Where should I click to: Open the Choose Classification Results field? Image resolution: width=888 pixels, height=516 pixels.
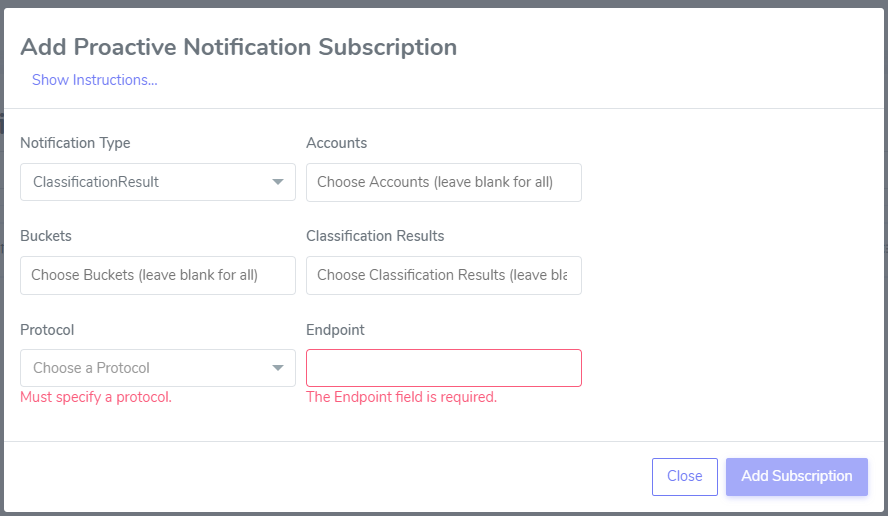click(x=443, y=275)
